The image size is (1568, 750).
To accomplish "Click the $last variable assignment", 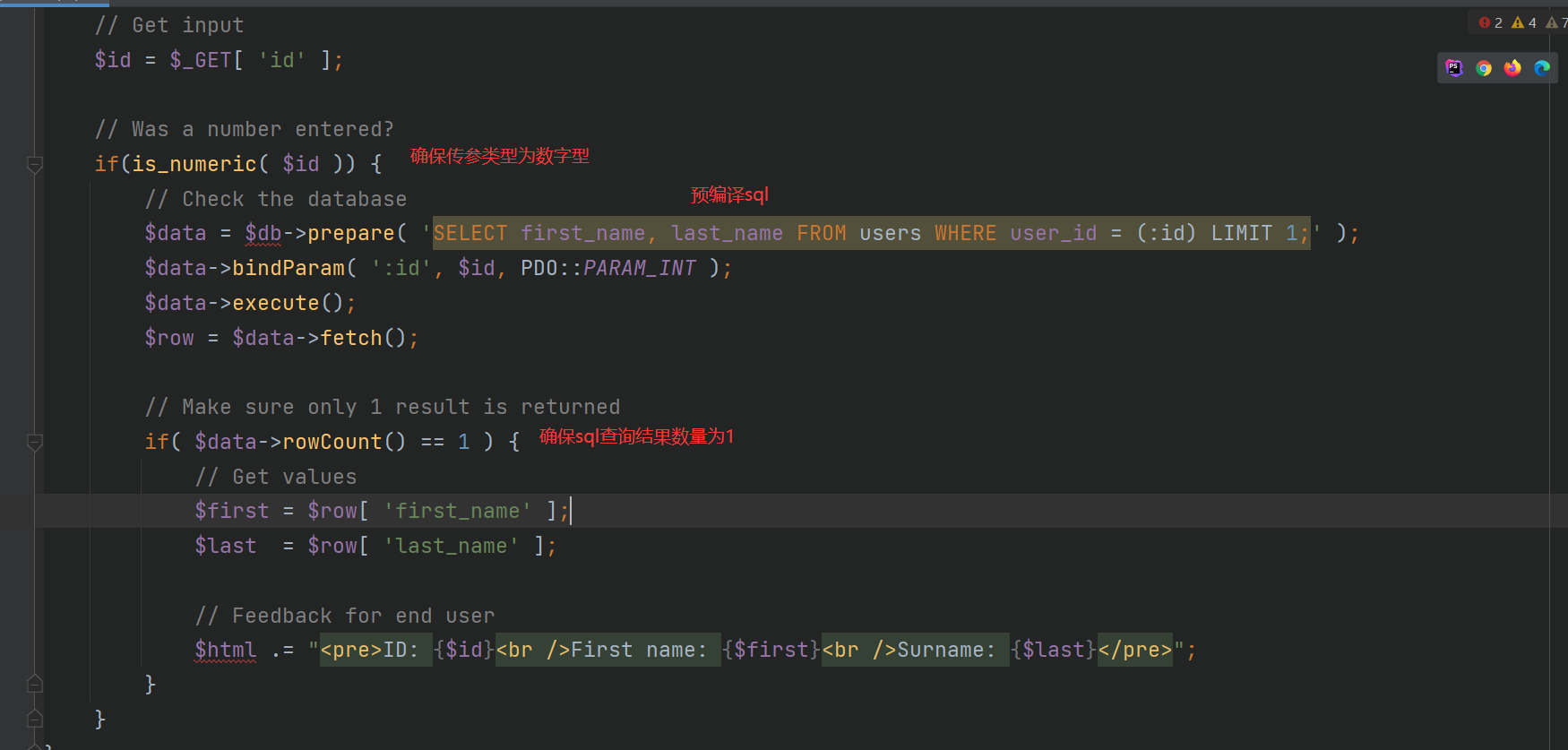I will [226, 546].
